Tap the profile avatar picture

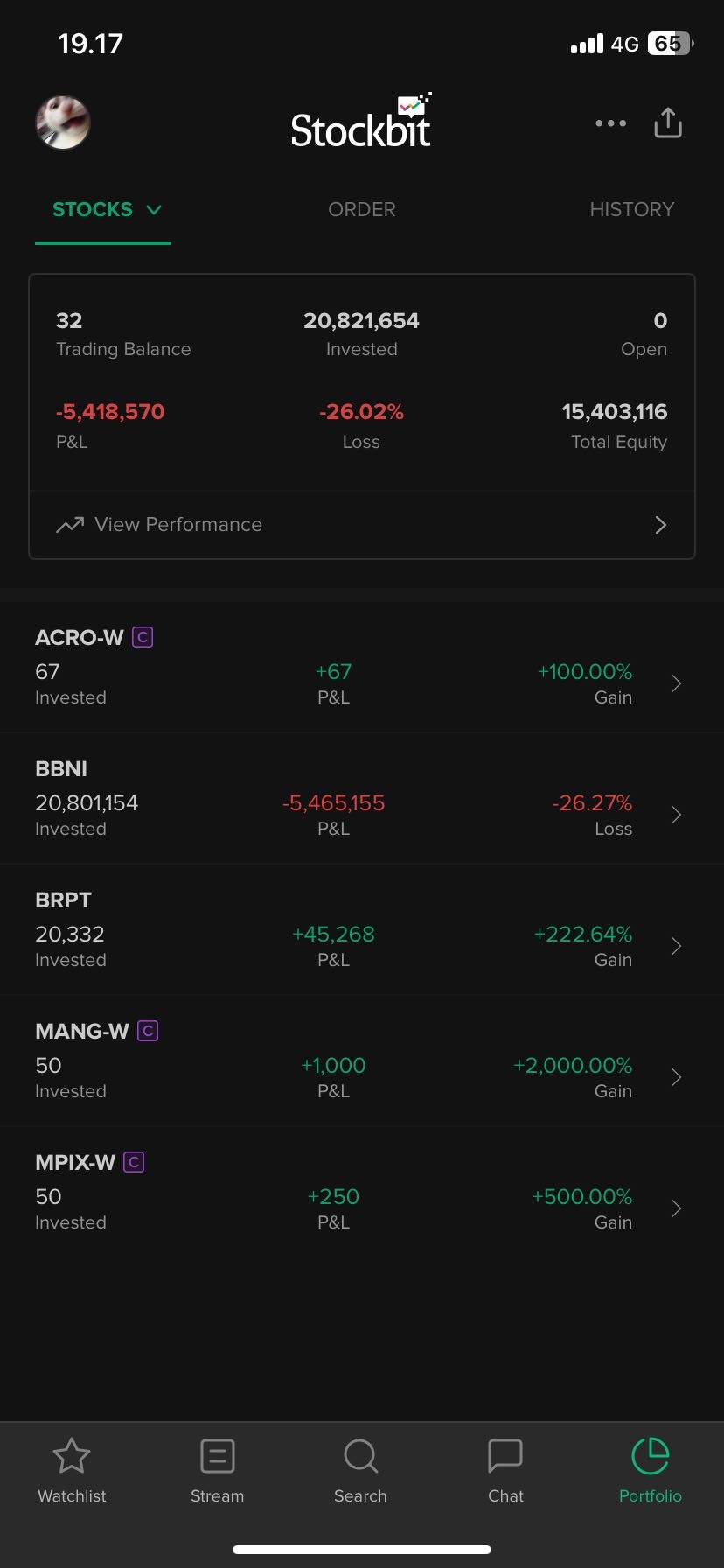point(63,122)
